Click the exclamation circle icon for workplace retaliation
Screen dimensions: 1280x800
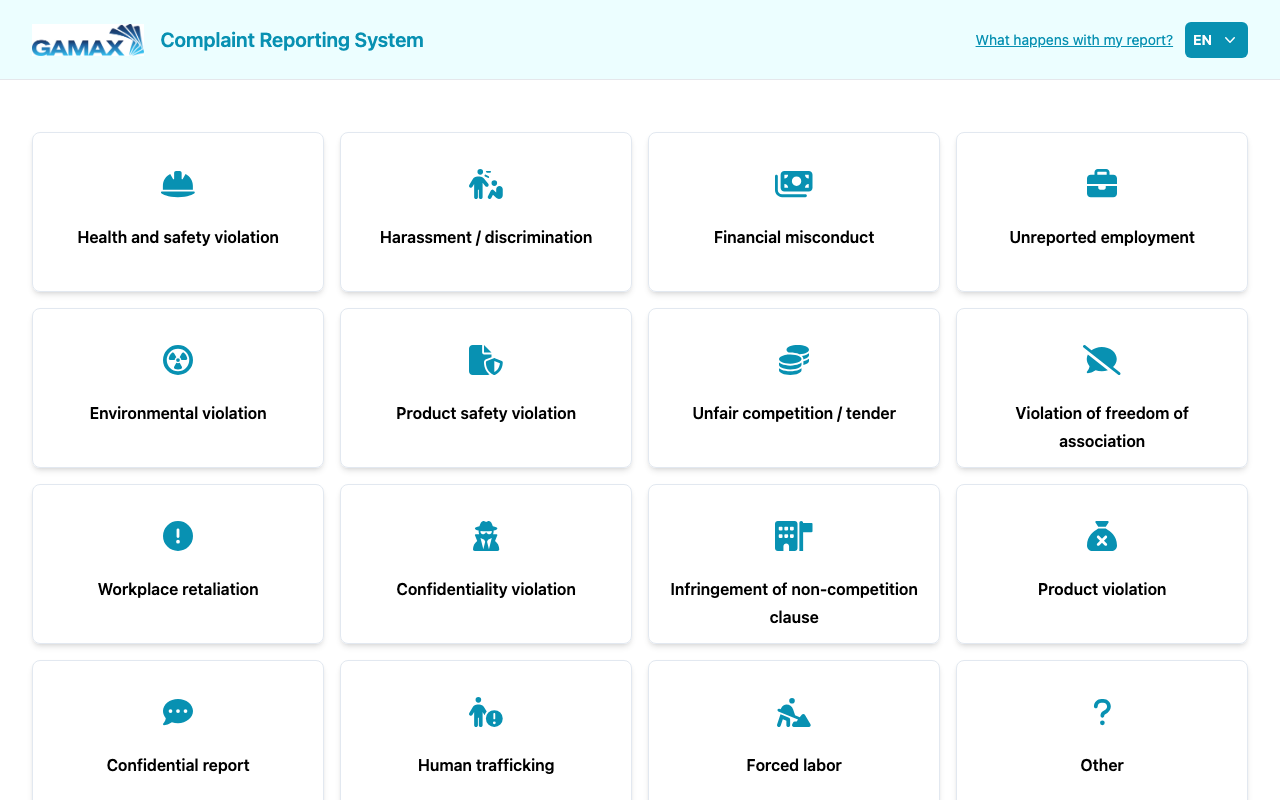pos(178,536)
